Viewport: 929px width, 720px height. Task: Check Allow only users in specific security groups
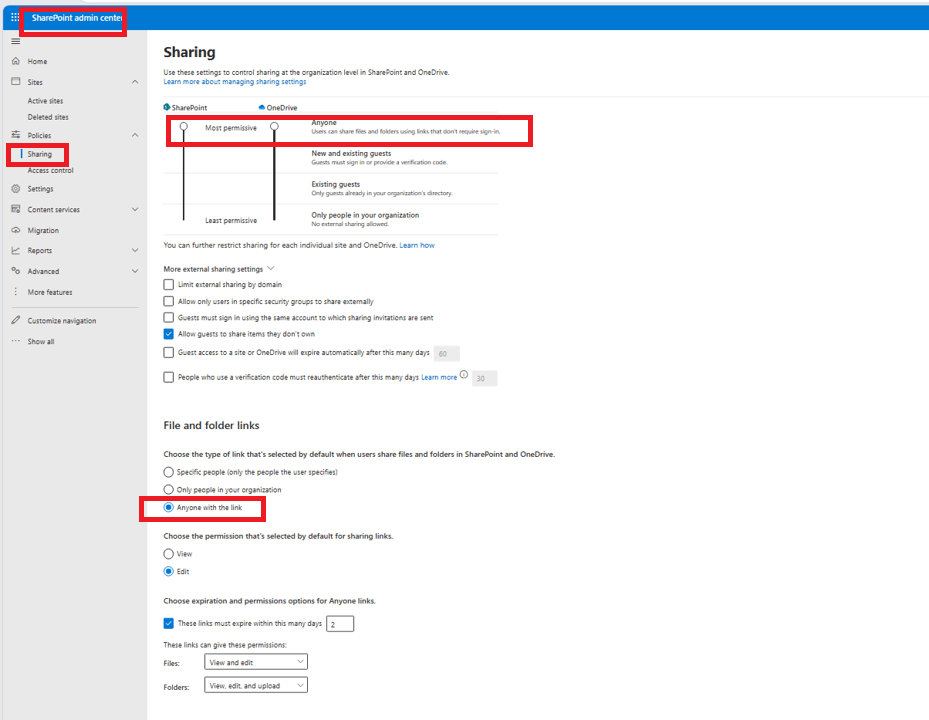tap(169, 301)
